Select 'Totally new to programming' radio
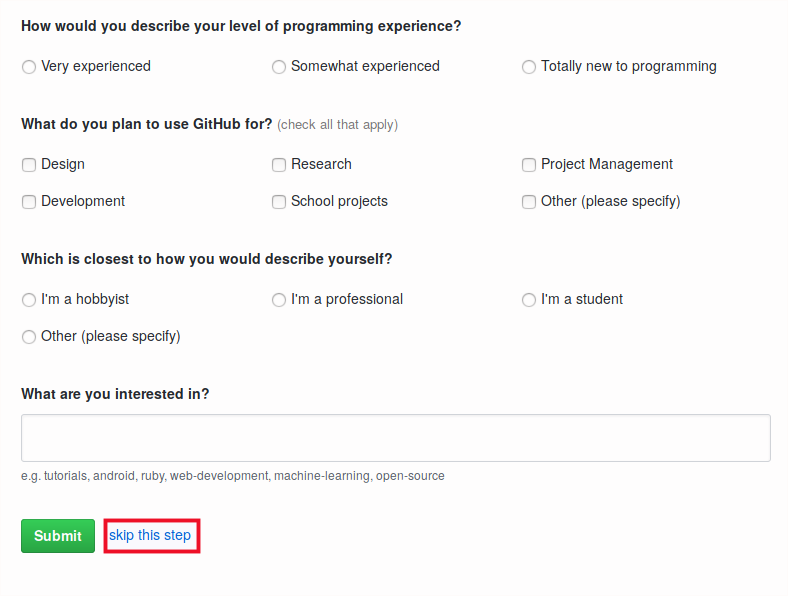This screenshot has width=788, height=596. click(529, 67)
